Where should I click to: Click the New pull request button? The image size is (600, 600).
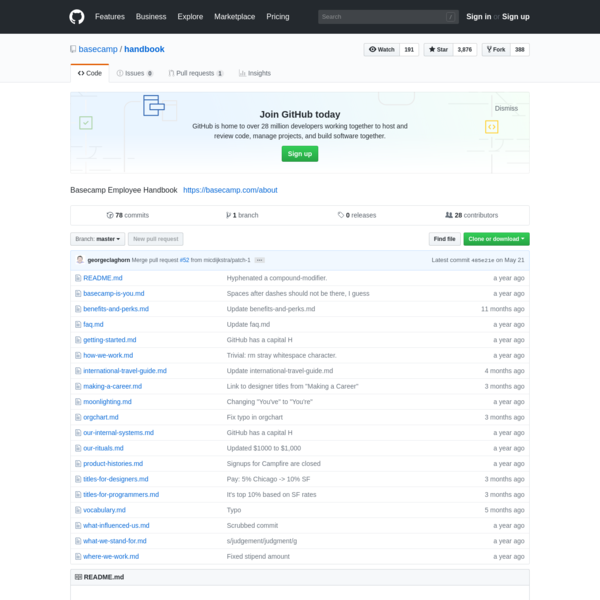156,239
